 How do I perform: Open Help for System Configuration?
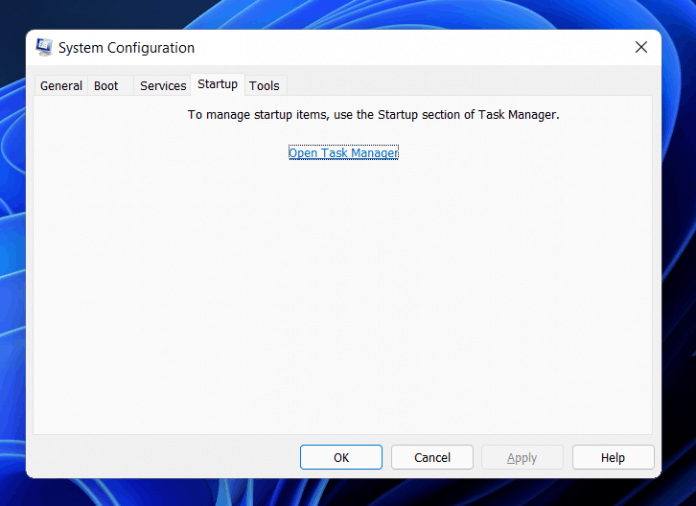coord(613,457)
